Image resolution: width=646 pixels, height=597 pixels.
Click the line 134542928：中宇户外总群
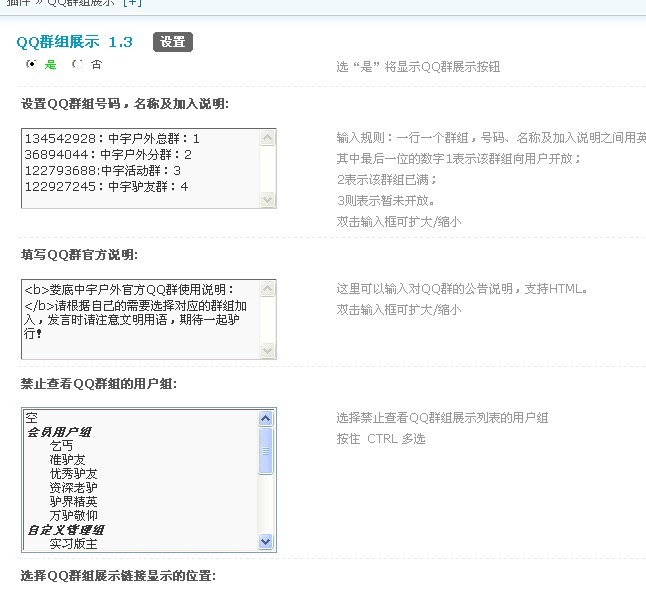(112, 138)
